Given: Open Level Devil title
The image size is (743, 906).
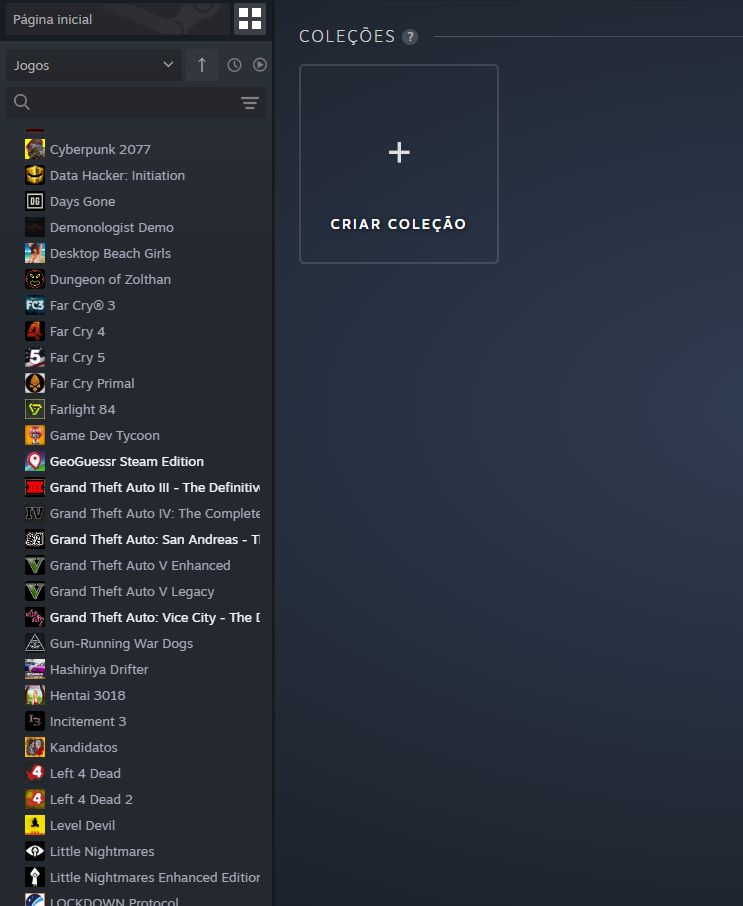Looking at the screenshot, I should click(x=82, y=825).
